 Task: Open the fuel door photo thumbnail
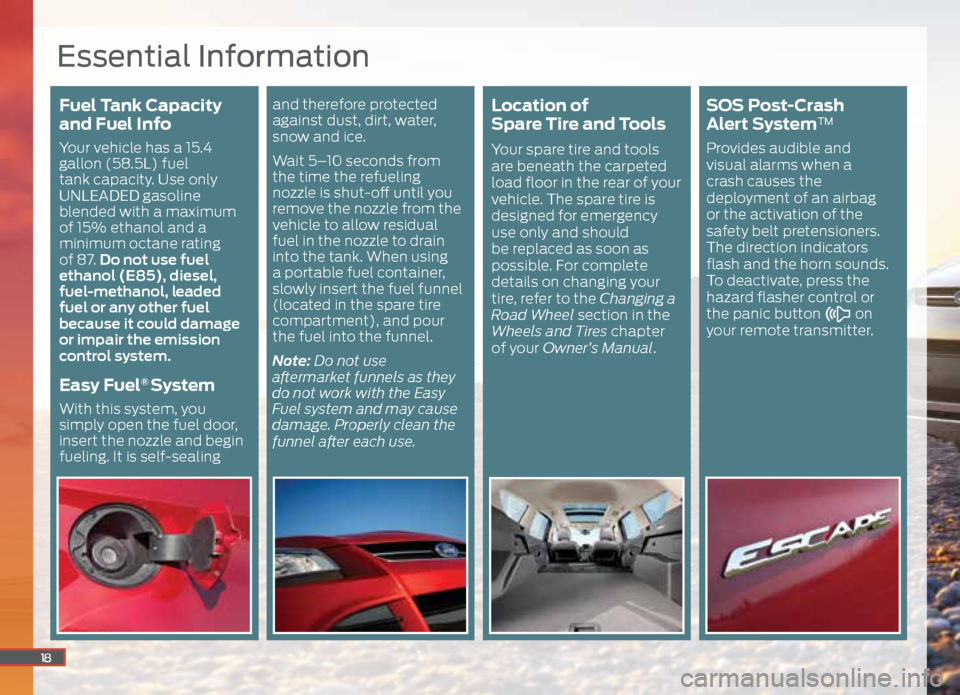pos(154,555)
